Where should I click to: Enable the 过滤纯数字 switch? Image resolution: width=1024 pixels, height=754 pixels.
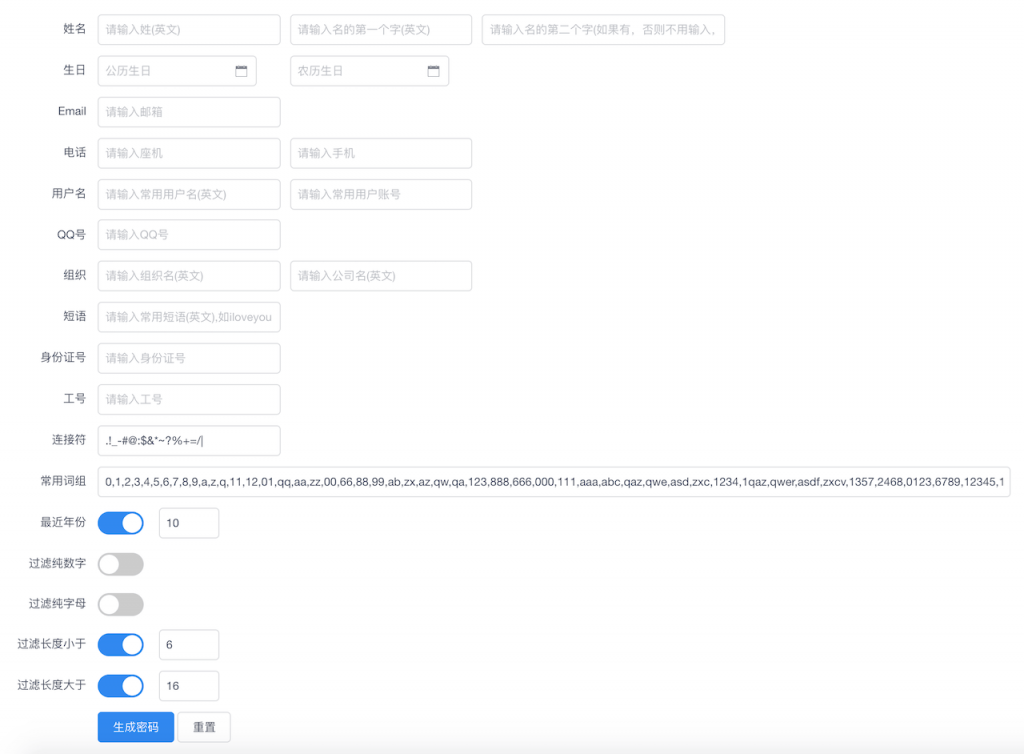(x=121, y=564)
